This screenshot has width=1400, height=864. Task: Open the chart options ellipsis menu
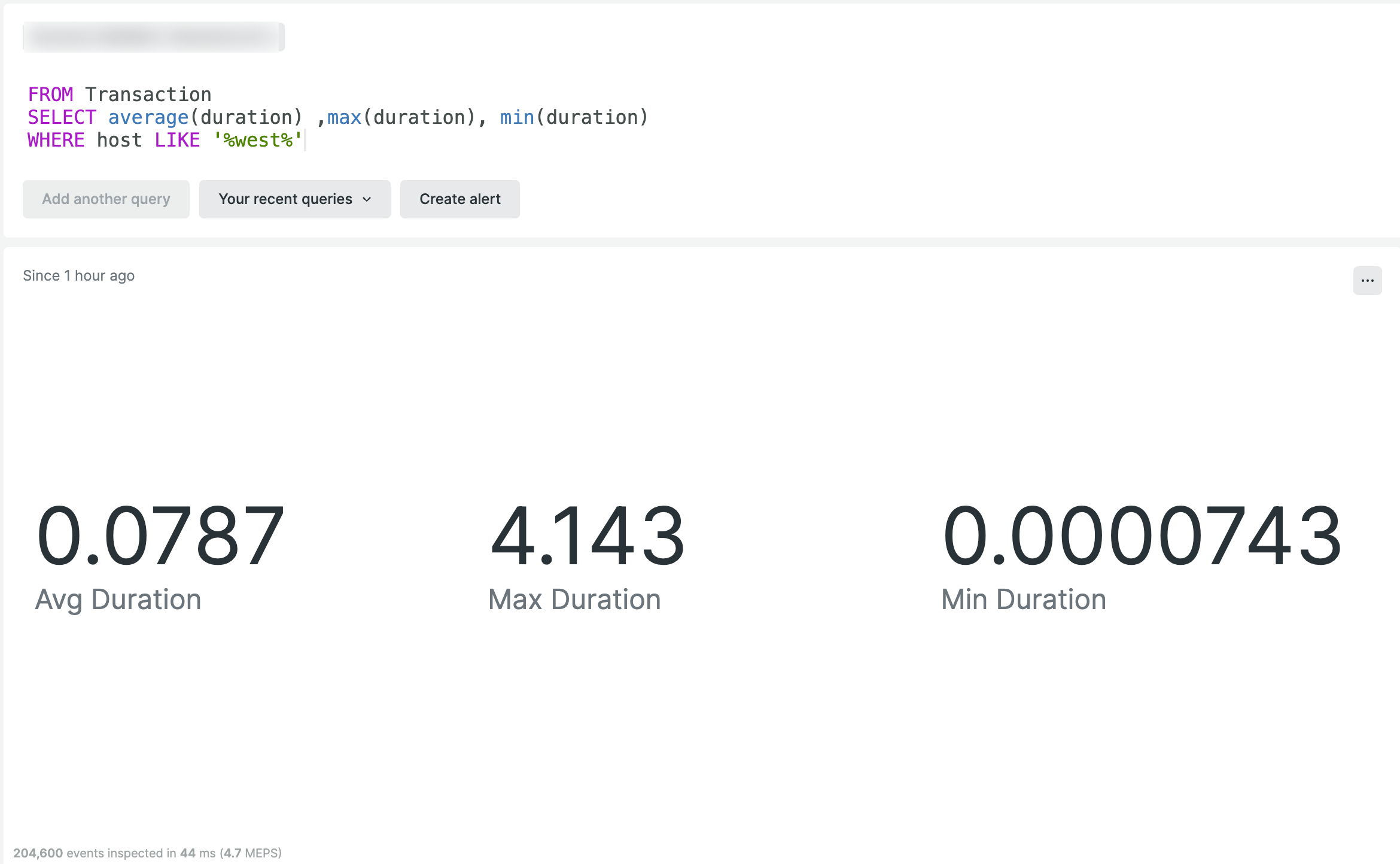(x=1367, y=281)
